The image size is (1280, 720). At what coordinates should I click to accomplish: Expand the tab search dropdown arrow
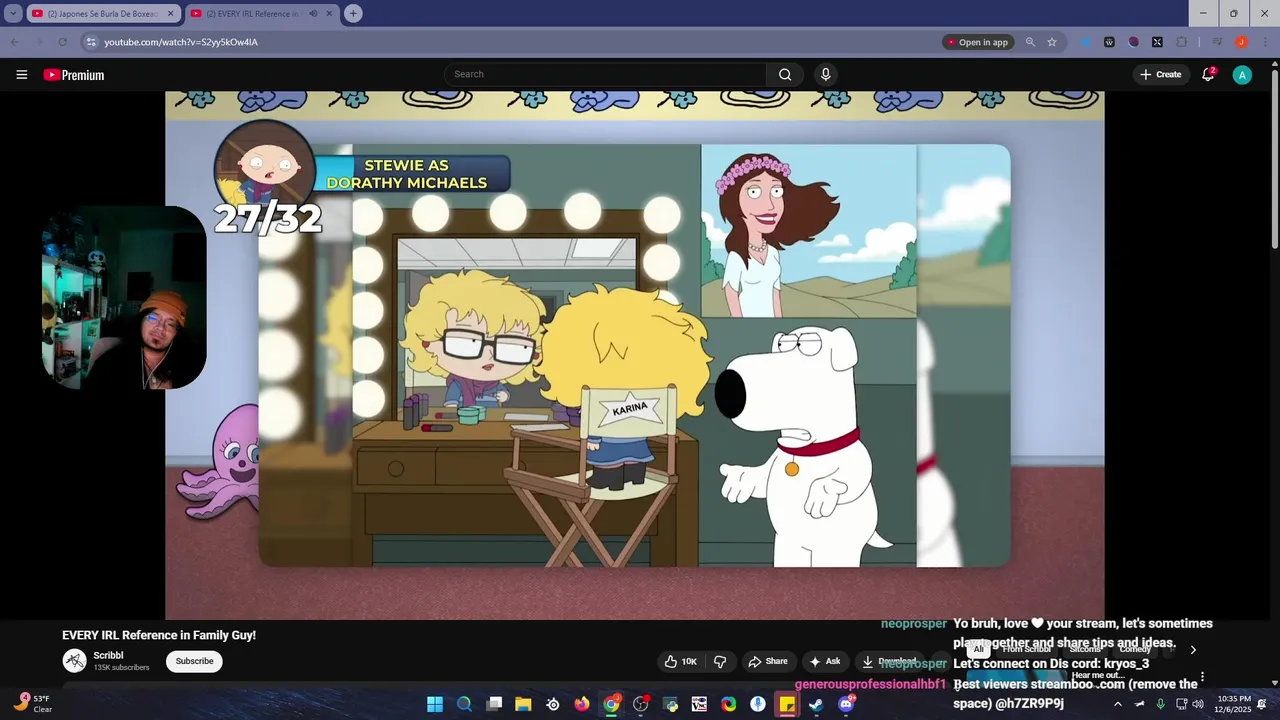tap(13, 14)
